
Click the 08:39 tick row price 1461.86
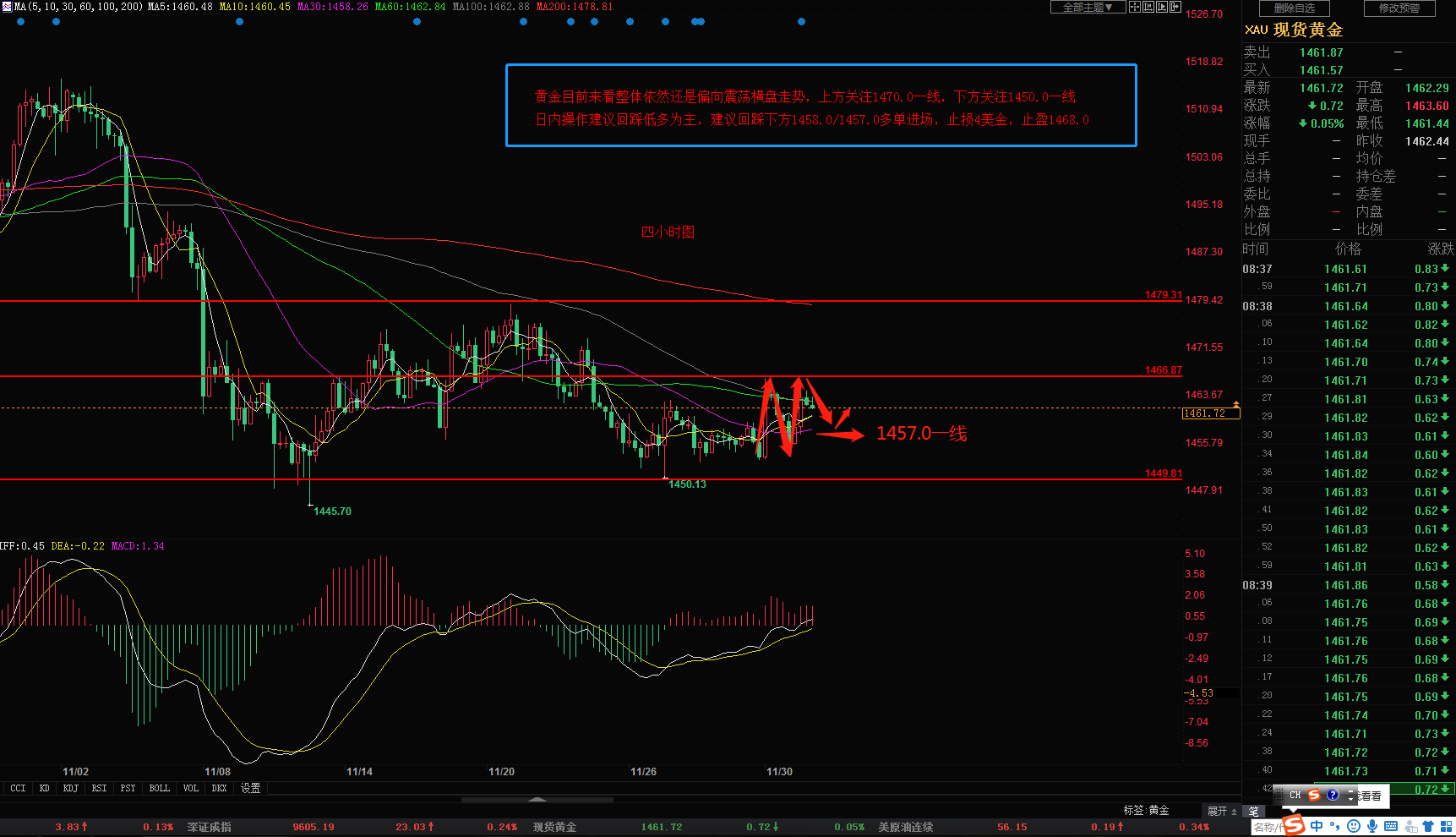click(1345, 585)
